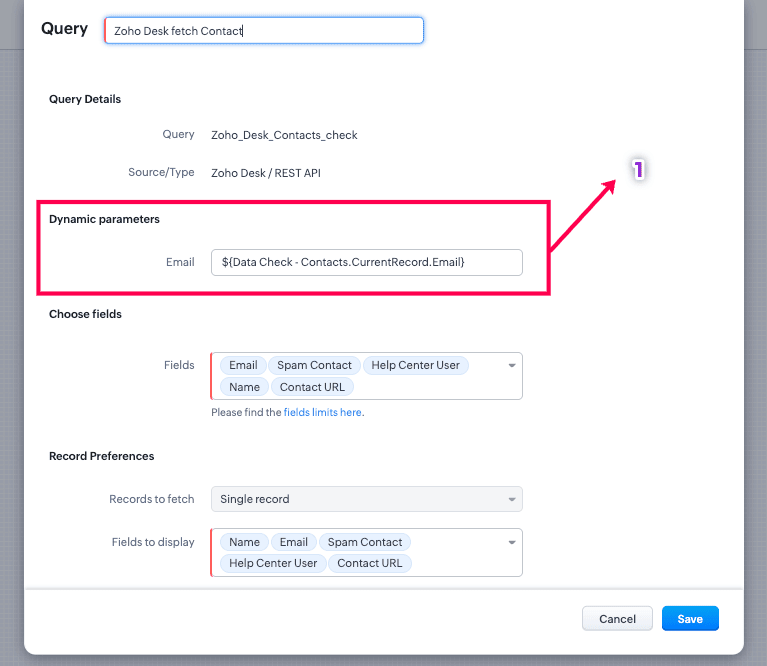Select the Spam Contact tag in Fields
The width and height of the screenshot is (767, 666).
(314, 365)
